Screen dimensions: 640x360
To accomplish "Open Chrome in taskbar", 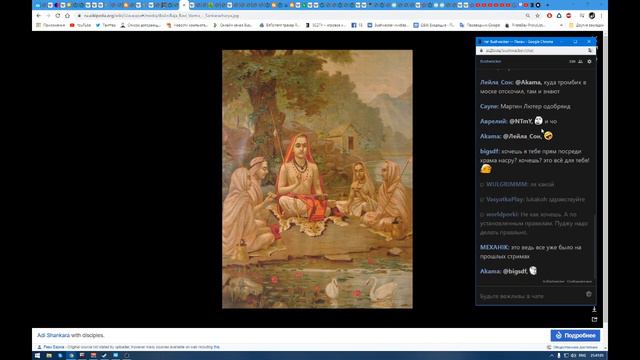I will pos(71,356).
